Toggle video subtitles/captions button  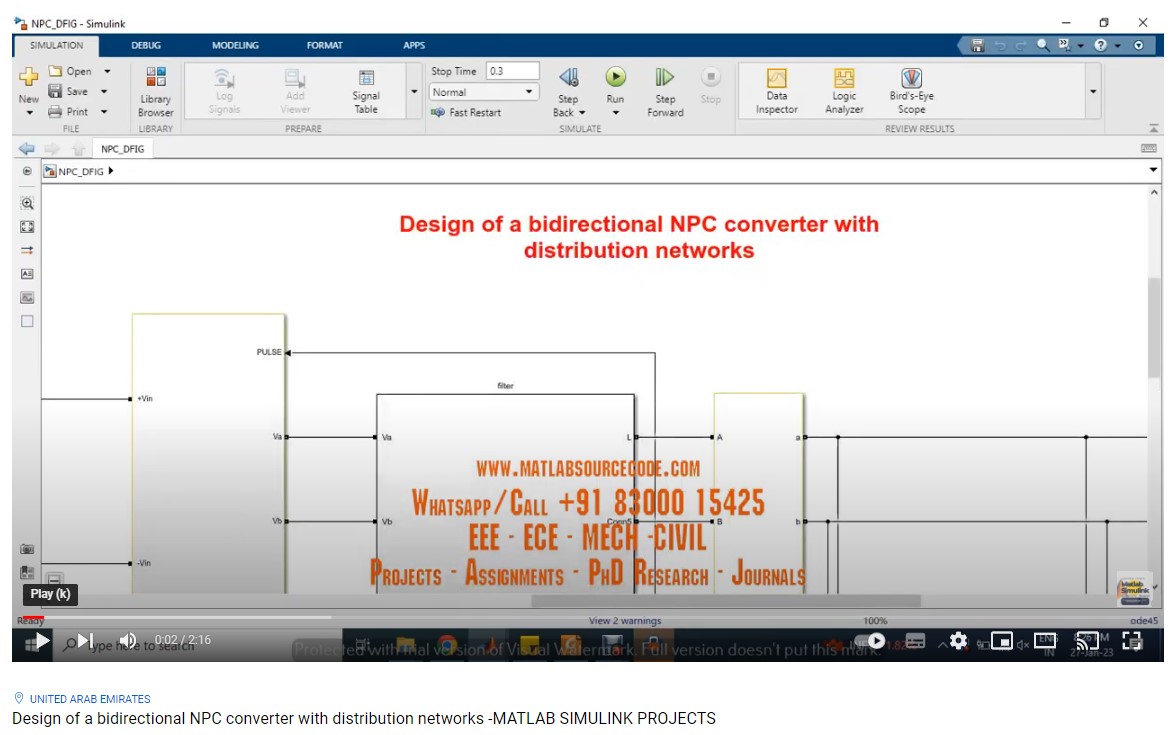coord(915,641)
